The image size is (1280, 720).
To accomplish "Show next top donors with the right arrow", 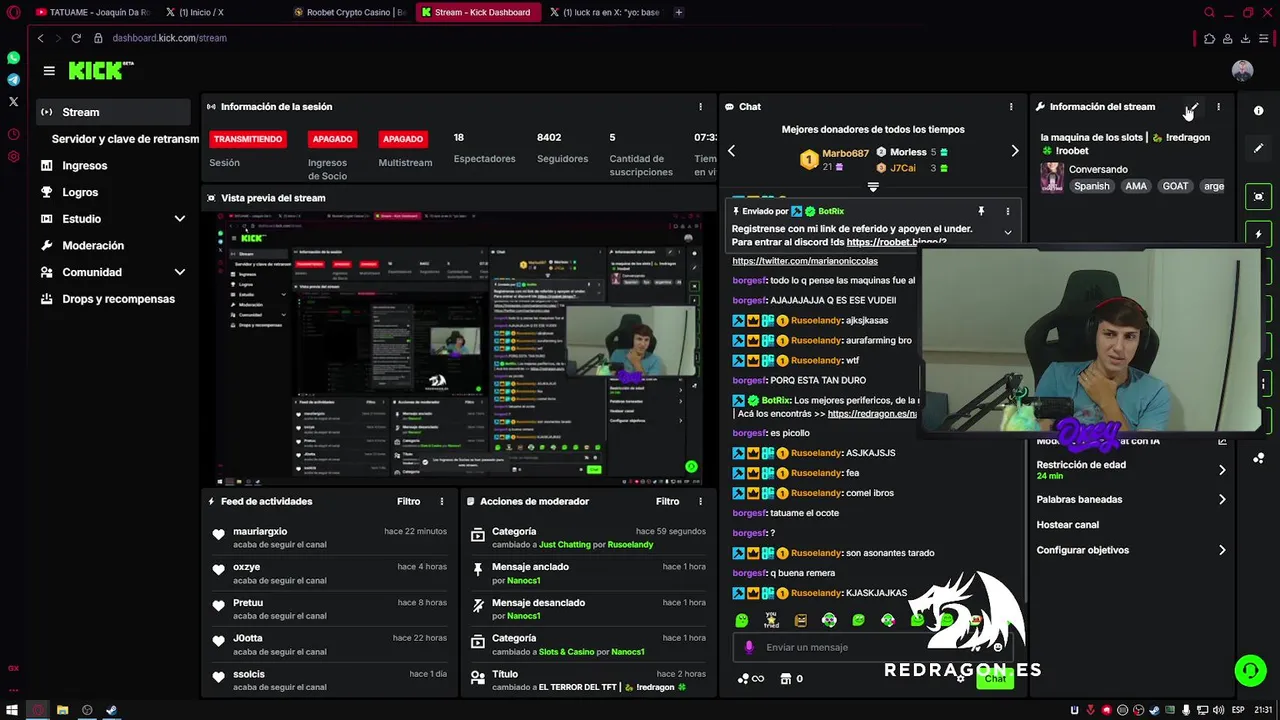I will click(x=1015, y=151).
